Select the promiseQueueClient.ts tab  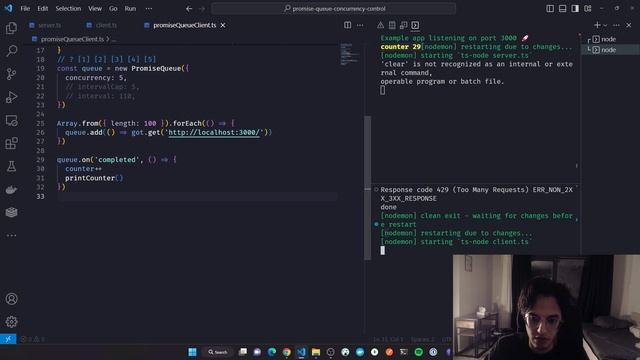pyautogui.click(x=184, y=25)
